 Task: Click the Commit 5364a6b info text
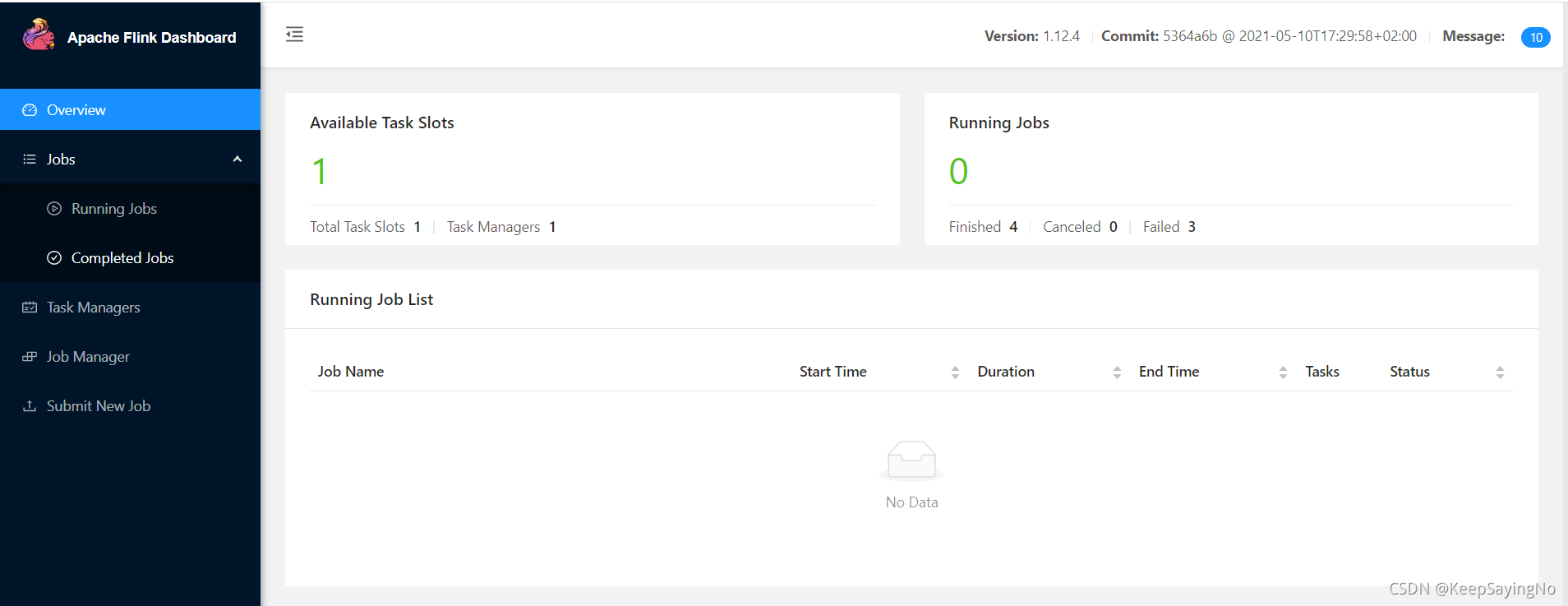1259,36
